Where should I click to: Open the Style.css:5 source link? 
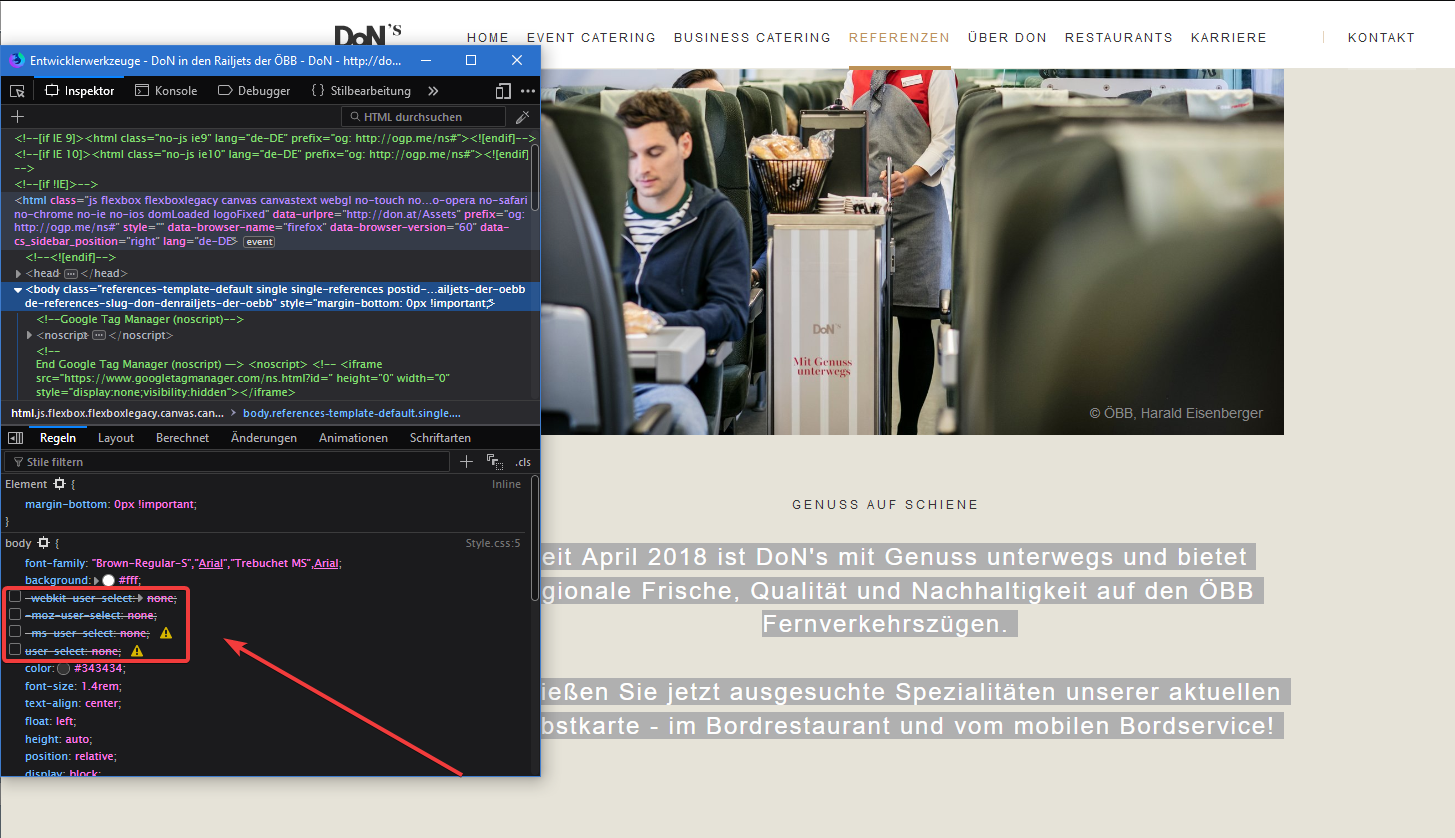tap(493, 543)
